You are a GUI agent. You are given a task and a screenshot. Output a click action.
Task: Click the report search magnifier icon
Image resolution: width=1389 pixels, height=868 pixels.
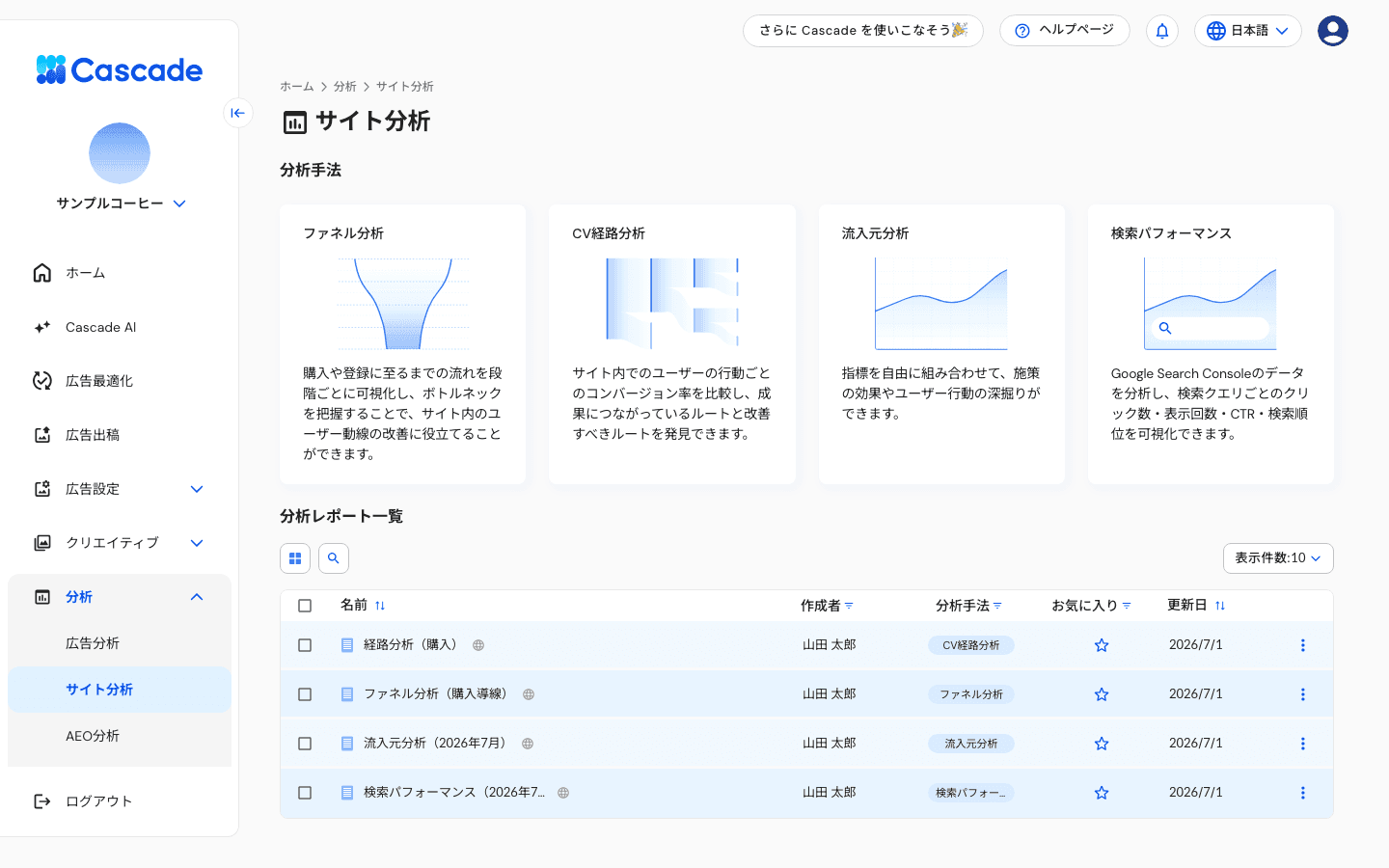coord(334,558)
